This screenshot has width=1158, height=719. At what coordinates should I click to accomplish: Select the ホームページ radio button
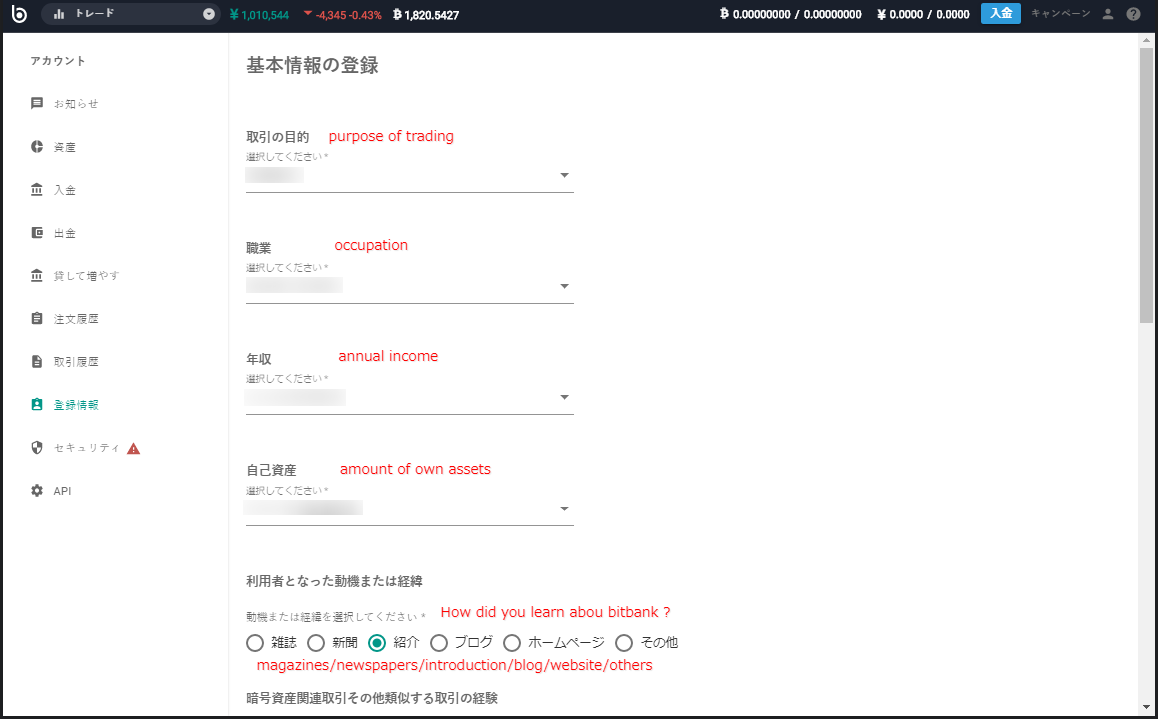pyautogui.click(x=512, y=643)
